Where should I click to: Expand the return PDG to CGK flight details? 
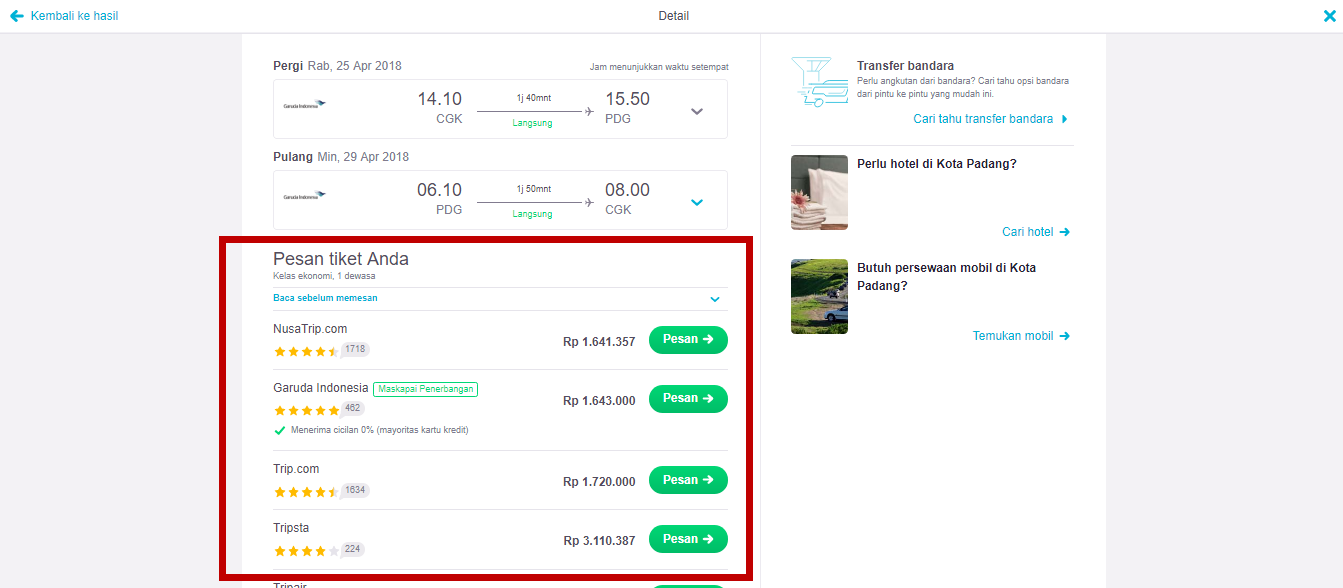point(697,202)
